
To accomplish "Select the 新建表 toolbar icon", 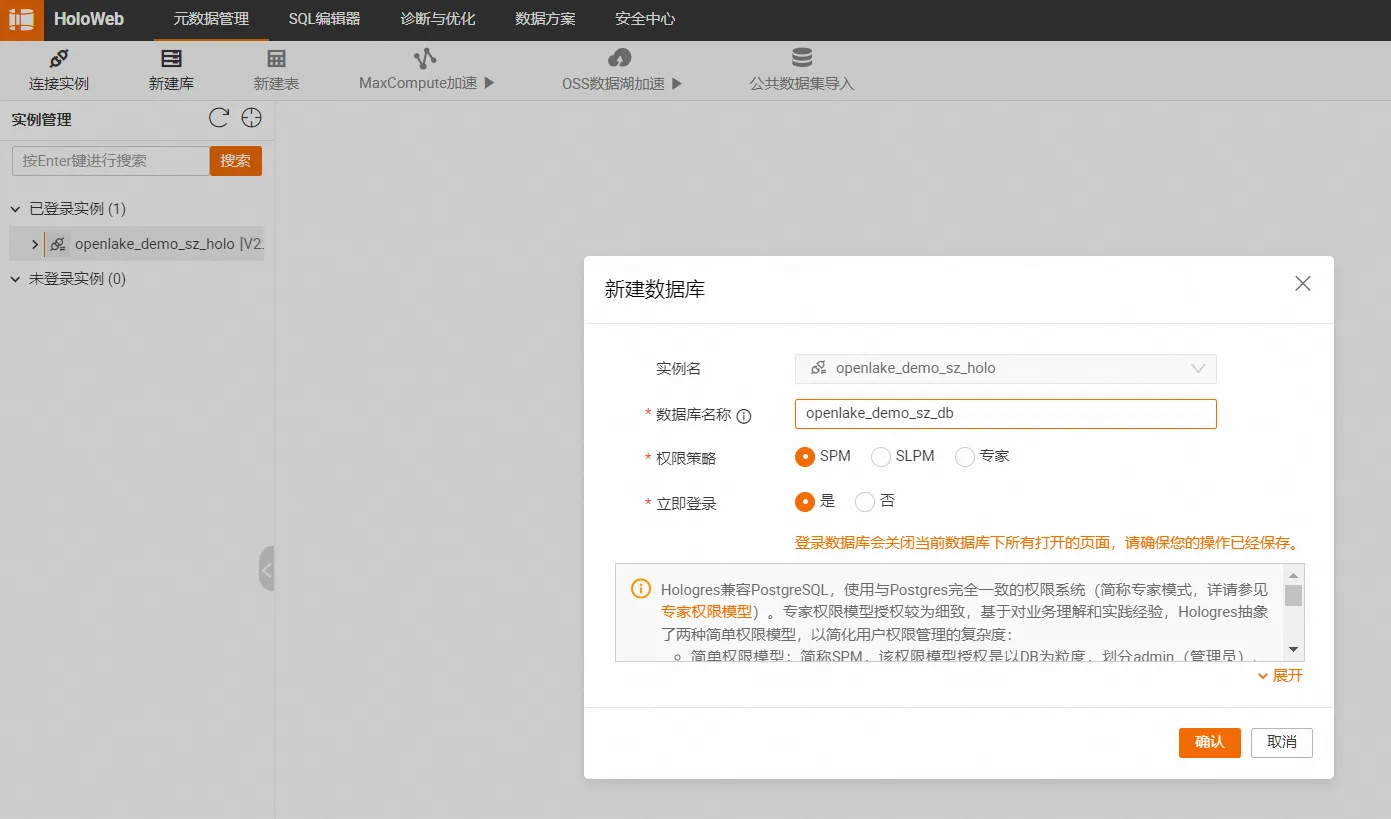I will pyautogui.click(x=276, y=58).
